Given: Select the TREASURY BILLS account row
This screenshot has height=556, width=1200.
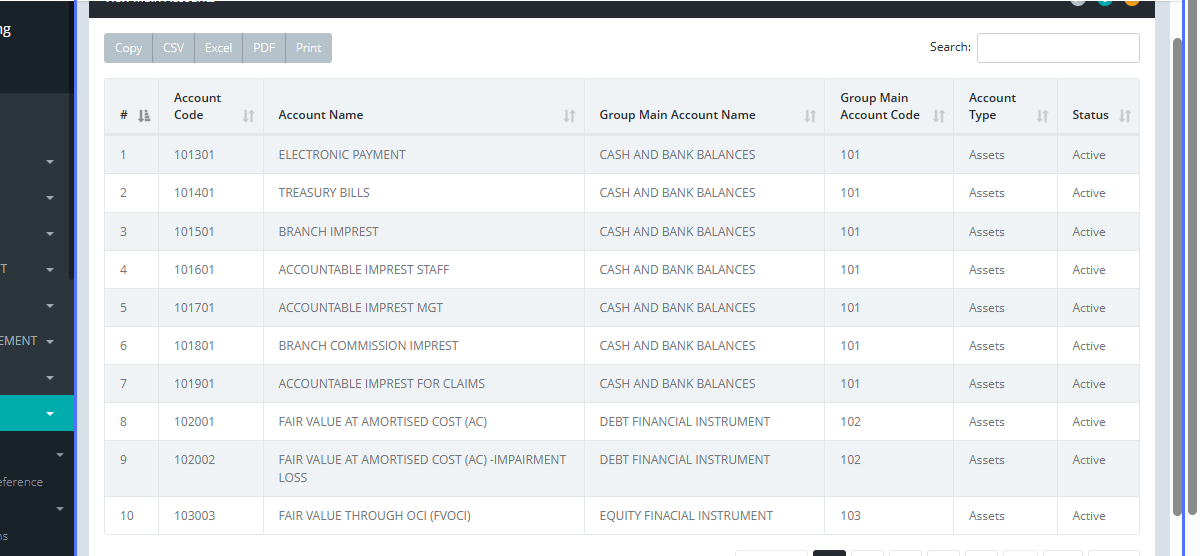Looking at the screenshot, I should point(324,193).
